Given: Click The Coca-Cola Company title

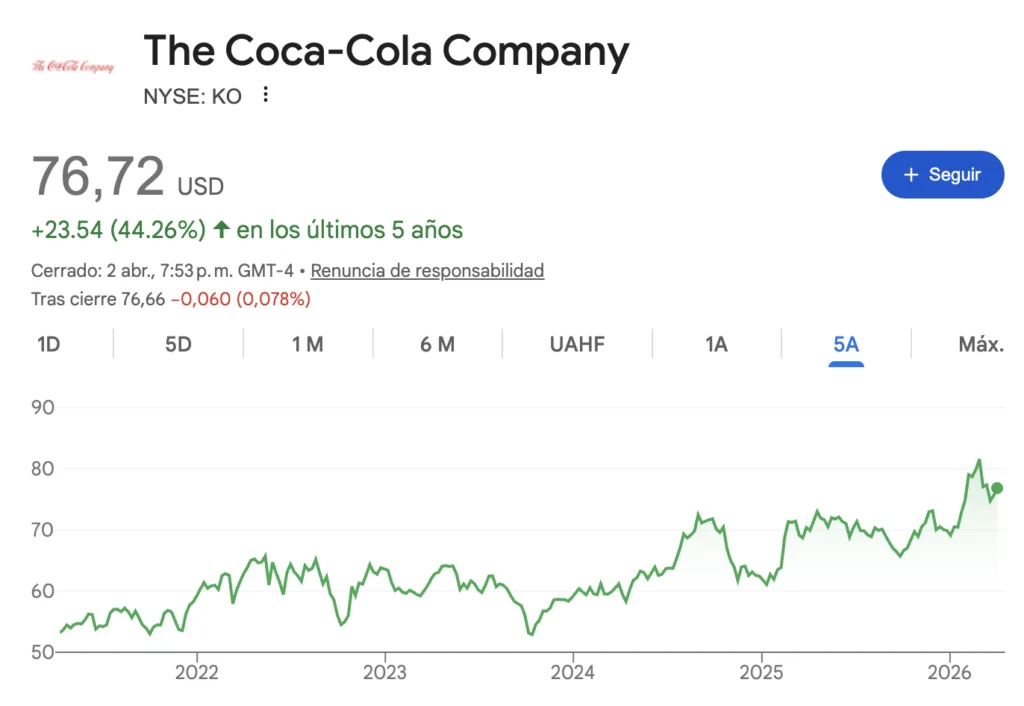Looking at the screenshot, I should (x=386, y=50).
